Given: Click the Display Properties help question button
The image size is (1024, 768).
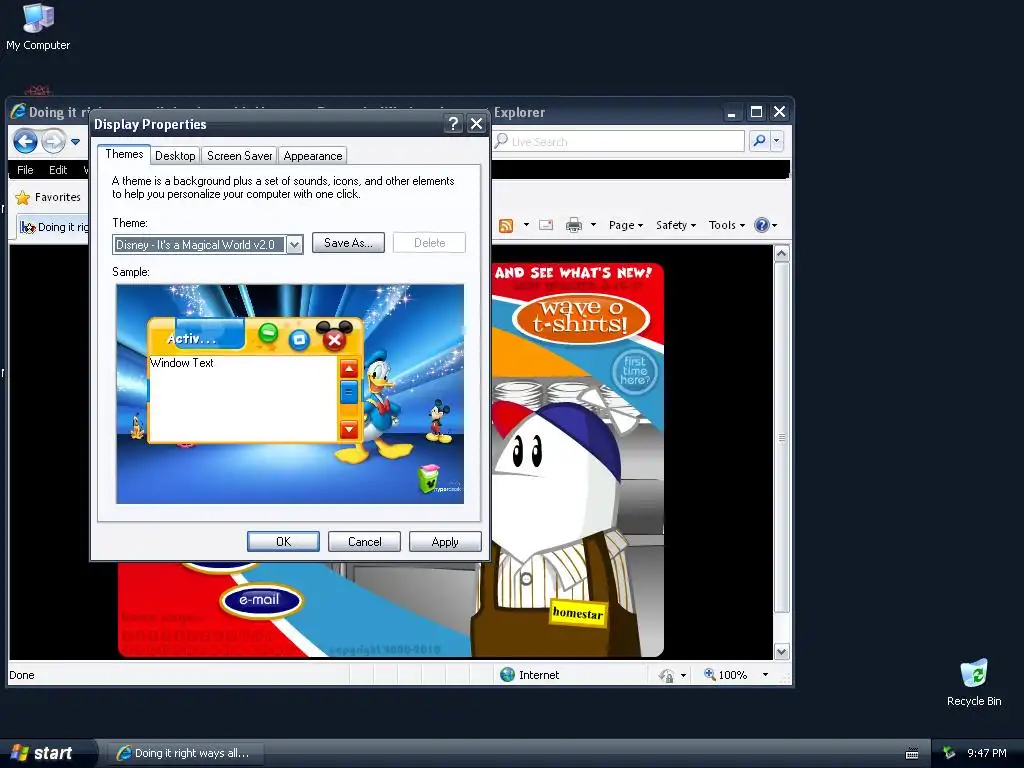Looking at the screenshot, I should [453, 123].
